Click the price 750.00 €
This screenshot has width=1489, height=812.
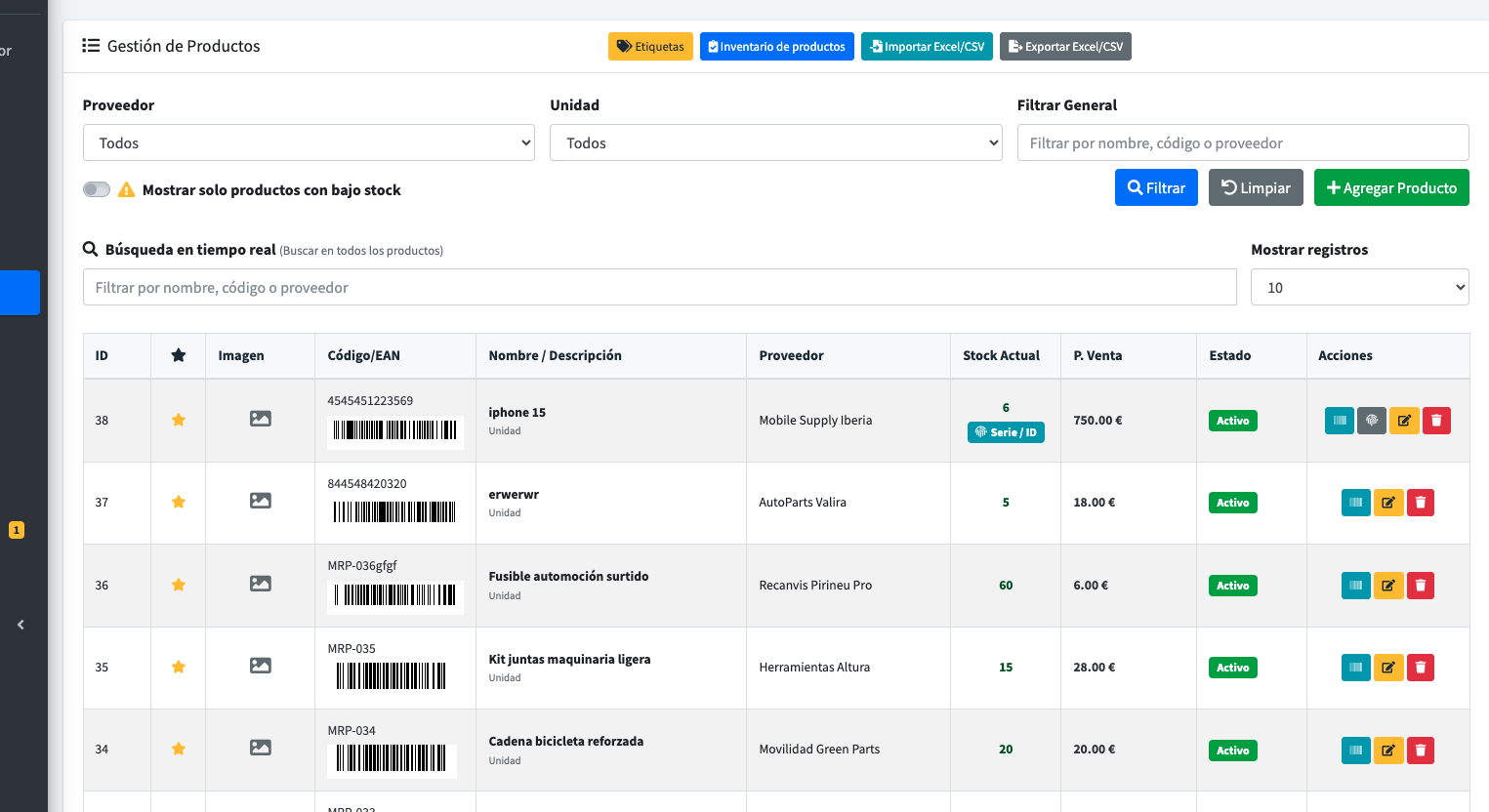coord(1097,421)
